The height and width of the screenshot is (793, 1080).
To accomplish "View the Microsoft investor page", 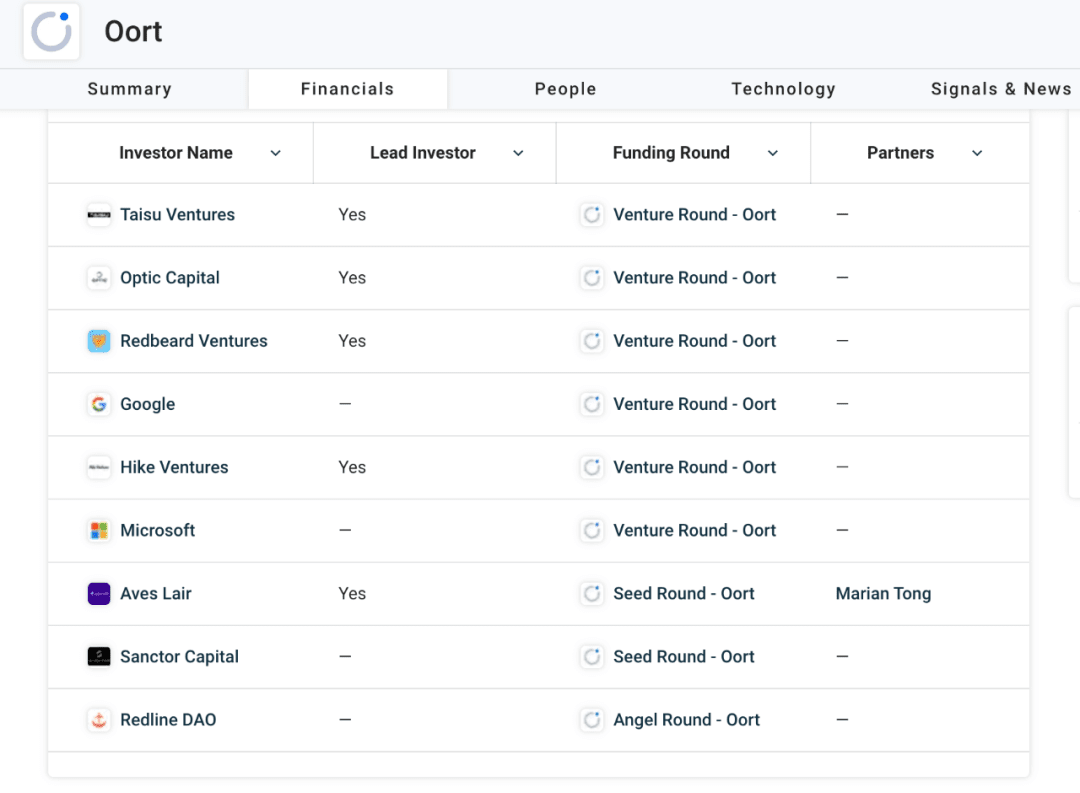I will click(158, 531).
